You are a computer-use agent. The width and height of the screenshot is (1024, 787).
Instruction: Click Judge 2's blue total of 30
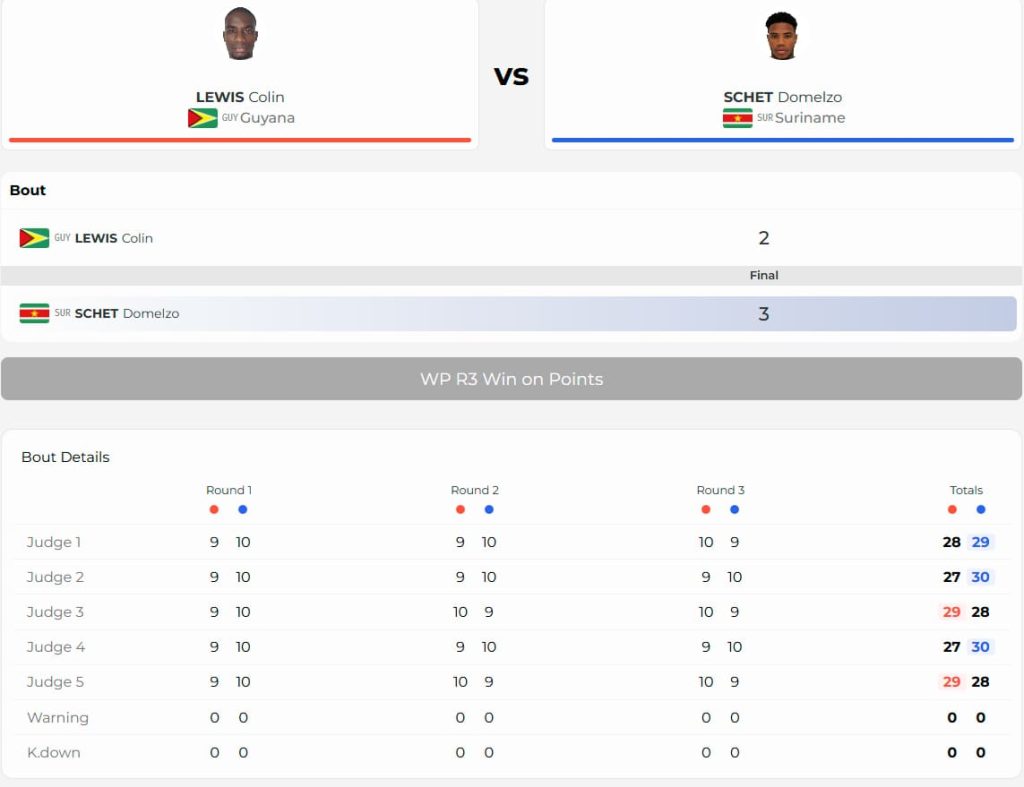tap(980, 577)
